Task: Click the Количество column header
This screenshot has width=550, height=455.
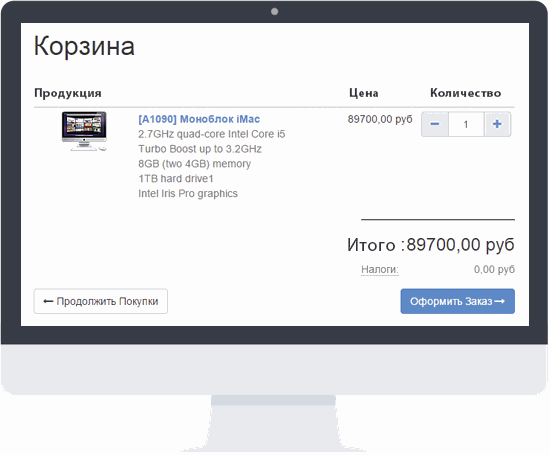Action: (x=465, y=93)
